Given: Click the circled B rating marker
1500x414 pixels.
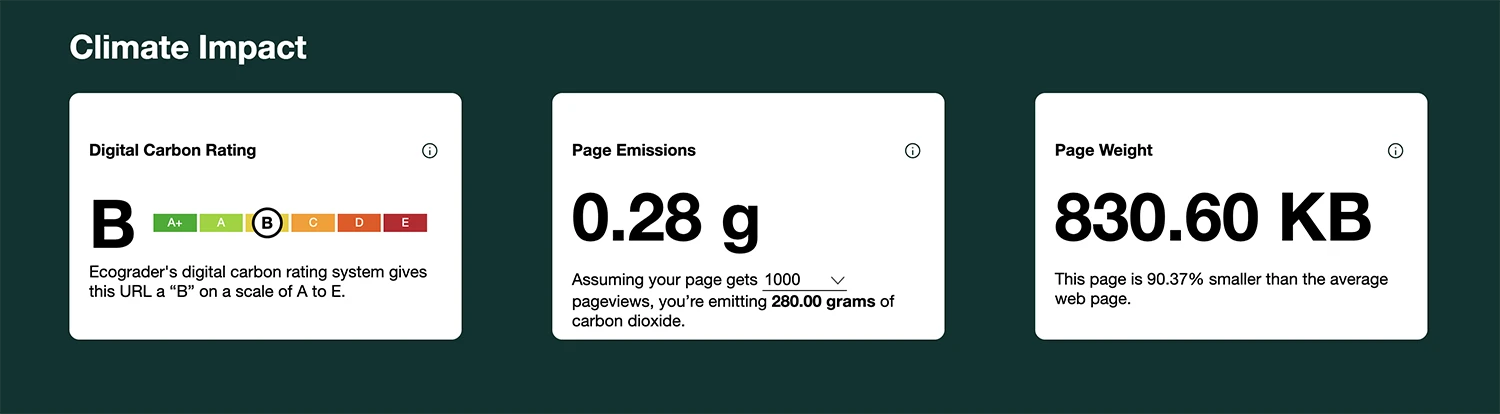Looking at the screenshot, I should pos(267,223).
